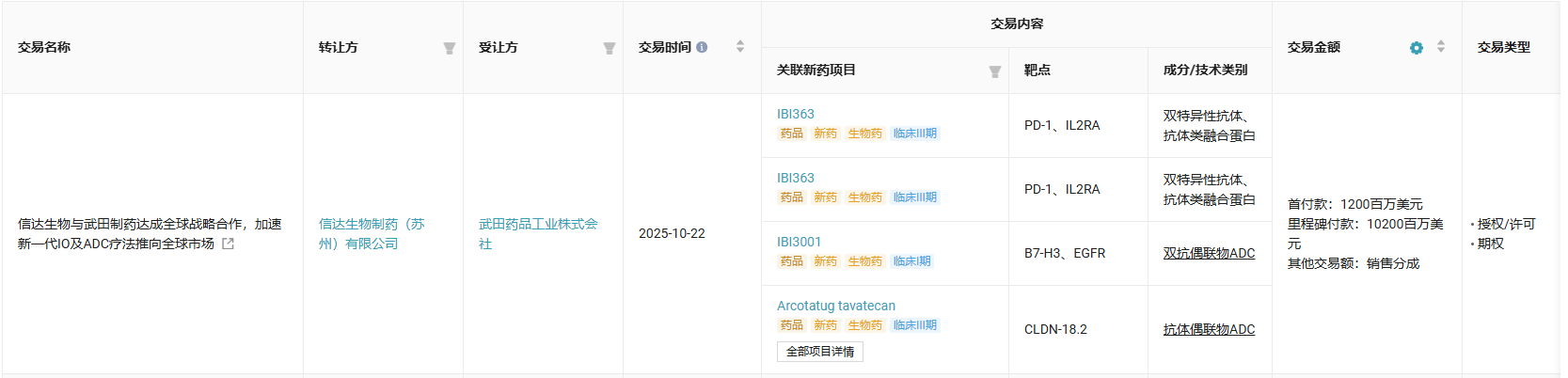
Task: Click 临床I期 tag under IBI3001
Action: [x=912, y=261]
